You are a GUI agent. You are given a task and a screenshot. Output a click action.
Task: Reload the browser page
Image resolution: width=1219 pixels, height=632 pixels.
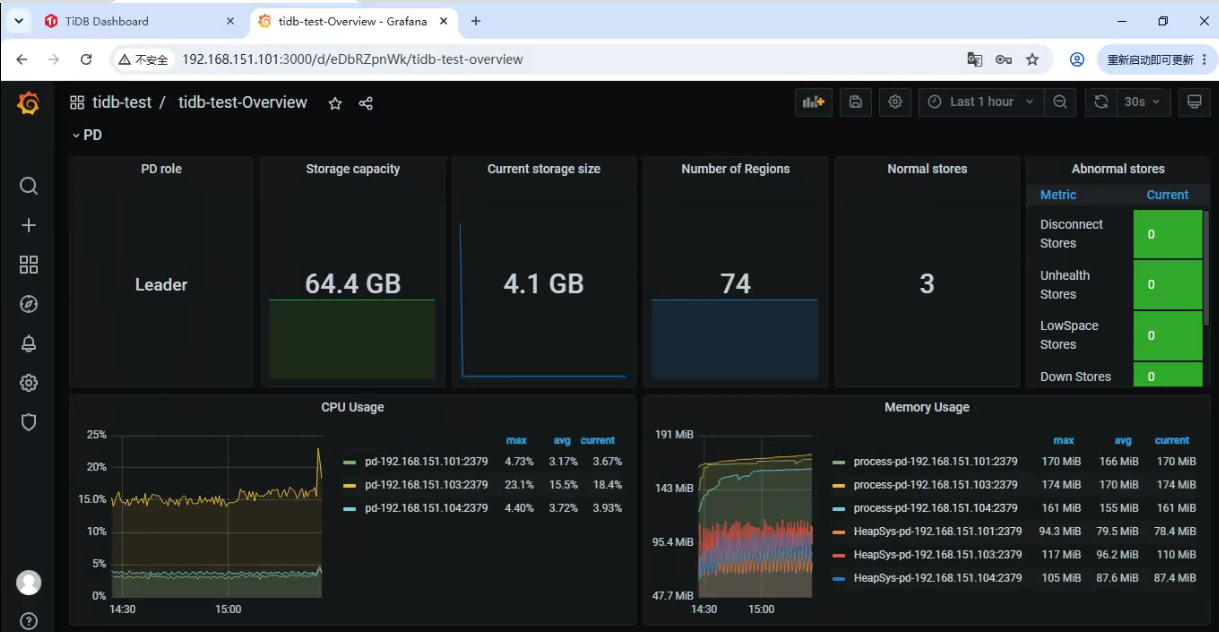click(x=86, y=60)
